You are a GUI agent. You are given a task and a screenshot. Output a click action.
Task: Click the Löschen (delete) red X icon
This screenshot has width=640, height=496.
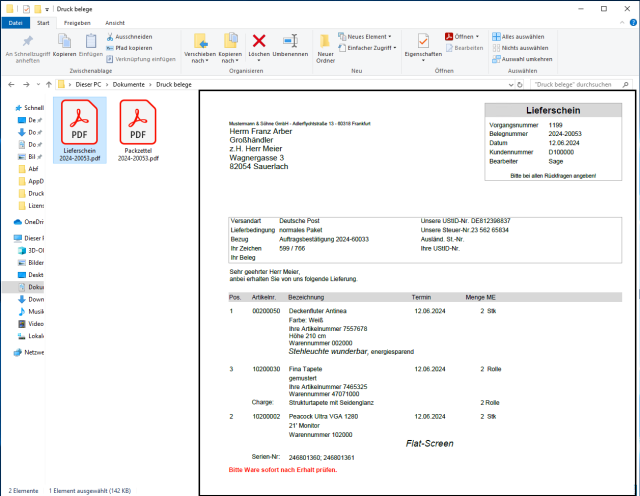click(259, 41)
